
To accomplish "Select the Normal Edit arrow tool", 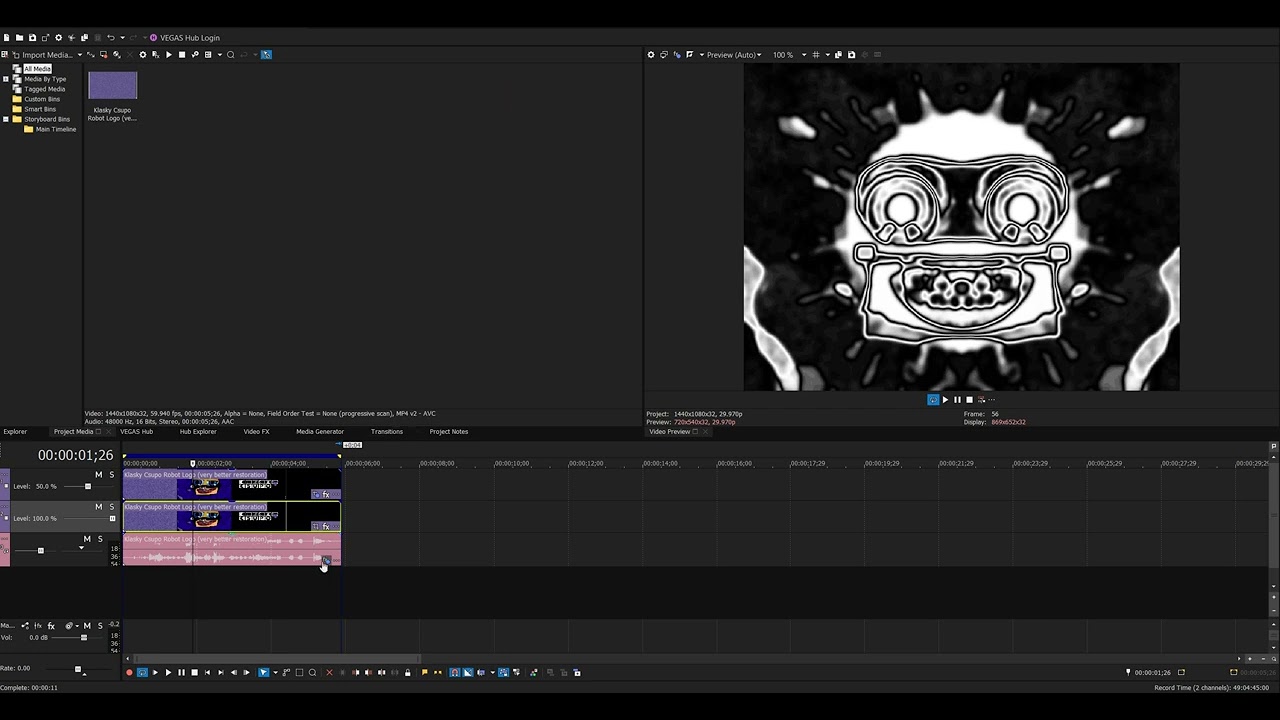I will 264,673.
